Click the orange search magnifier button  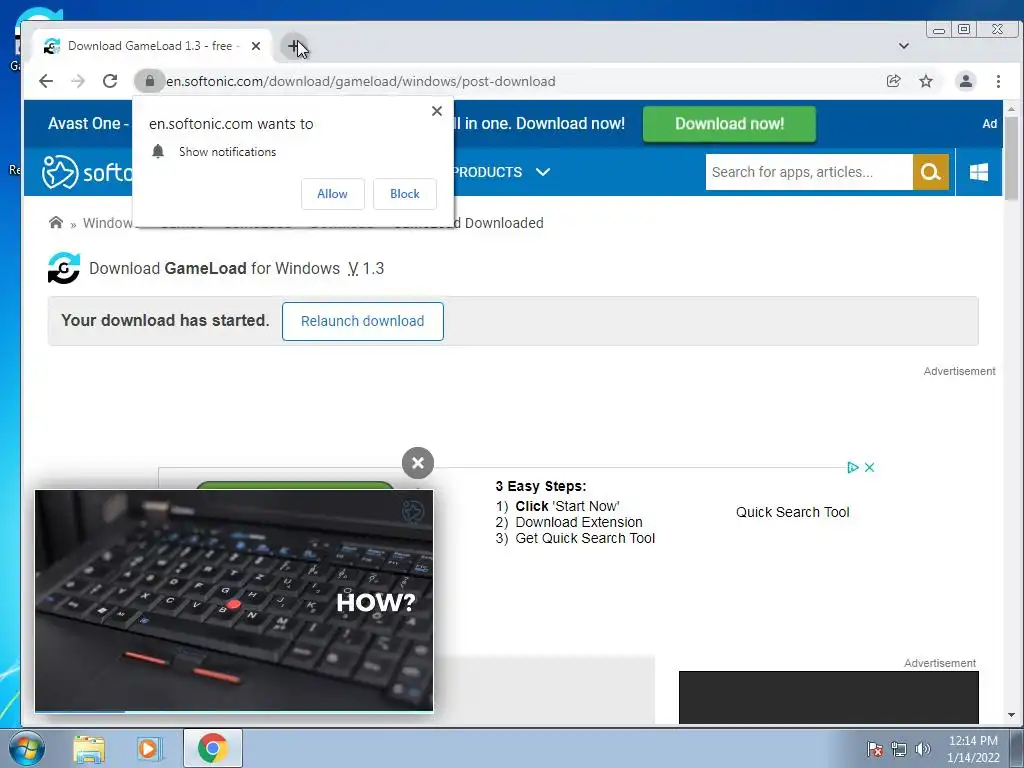click(931, 172)
